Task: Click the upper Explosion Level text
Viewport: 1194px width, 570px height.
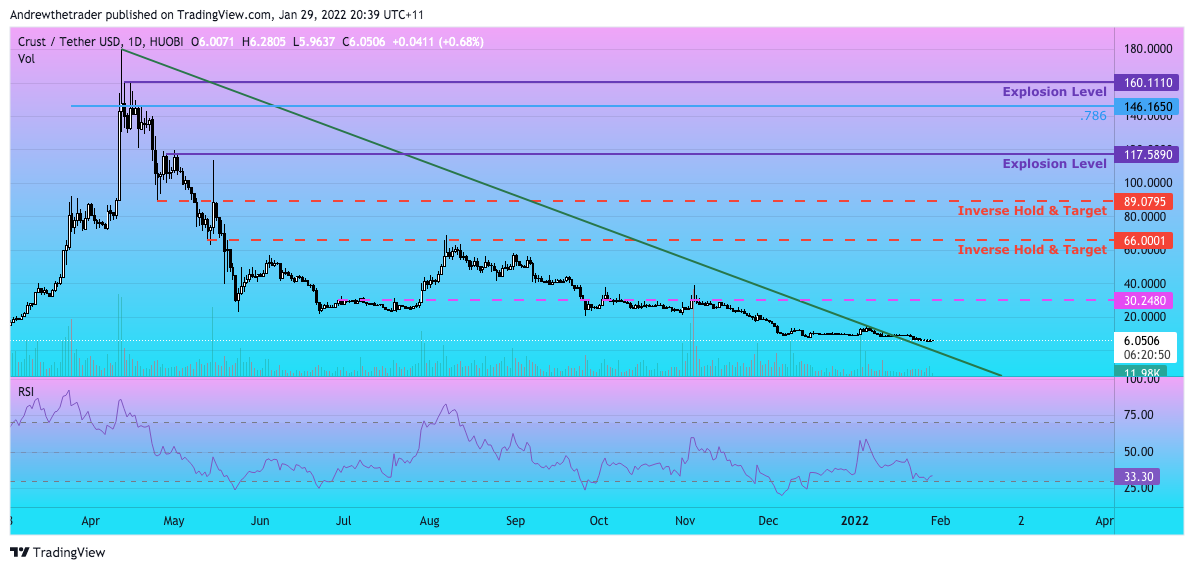Action: (x=1054, y=92)
